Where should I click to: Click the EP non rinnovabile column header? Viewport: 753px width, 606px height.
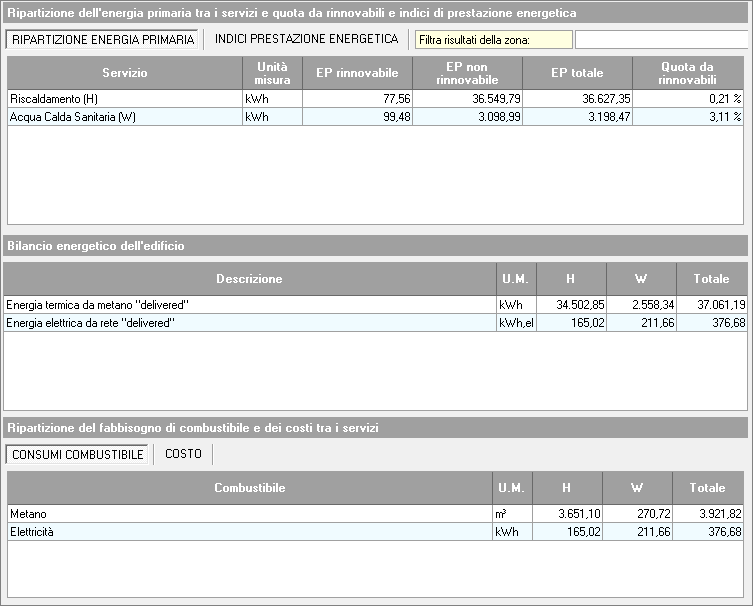[467, 73]
